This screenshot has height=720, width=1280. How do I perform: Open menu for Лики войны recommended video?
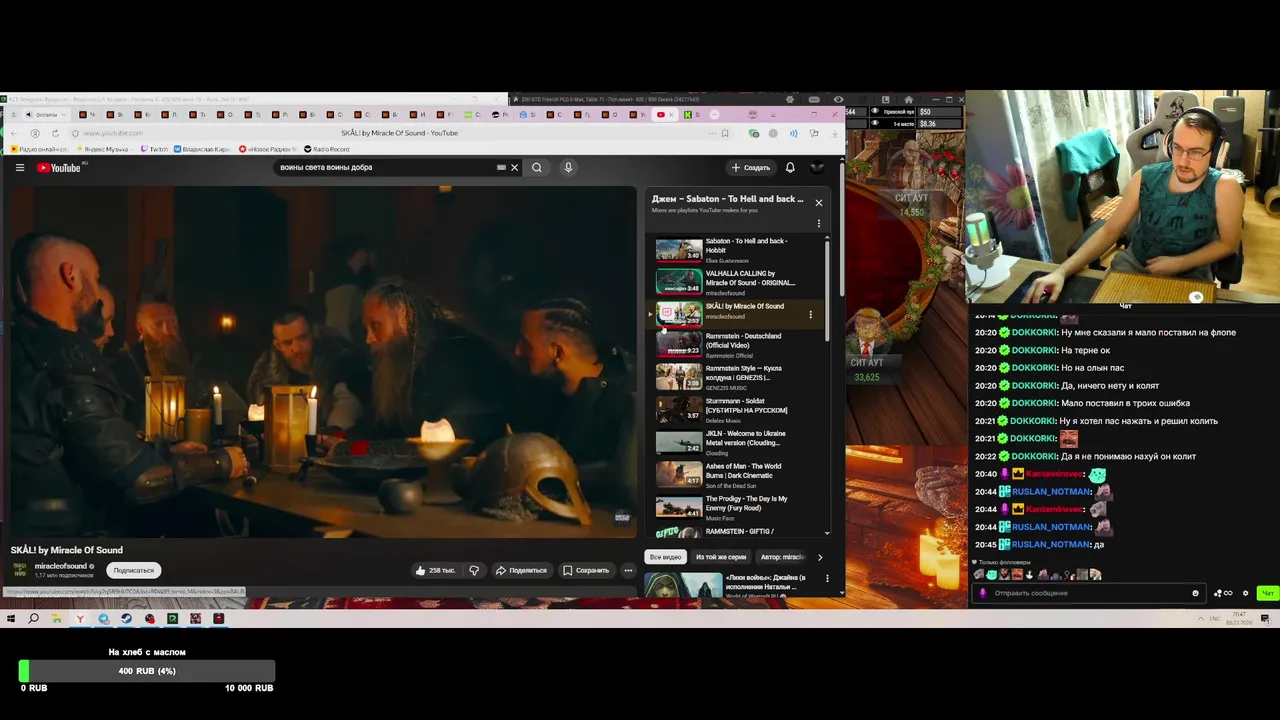click(x=827, y=578)
